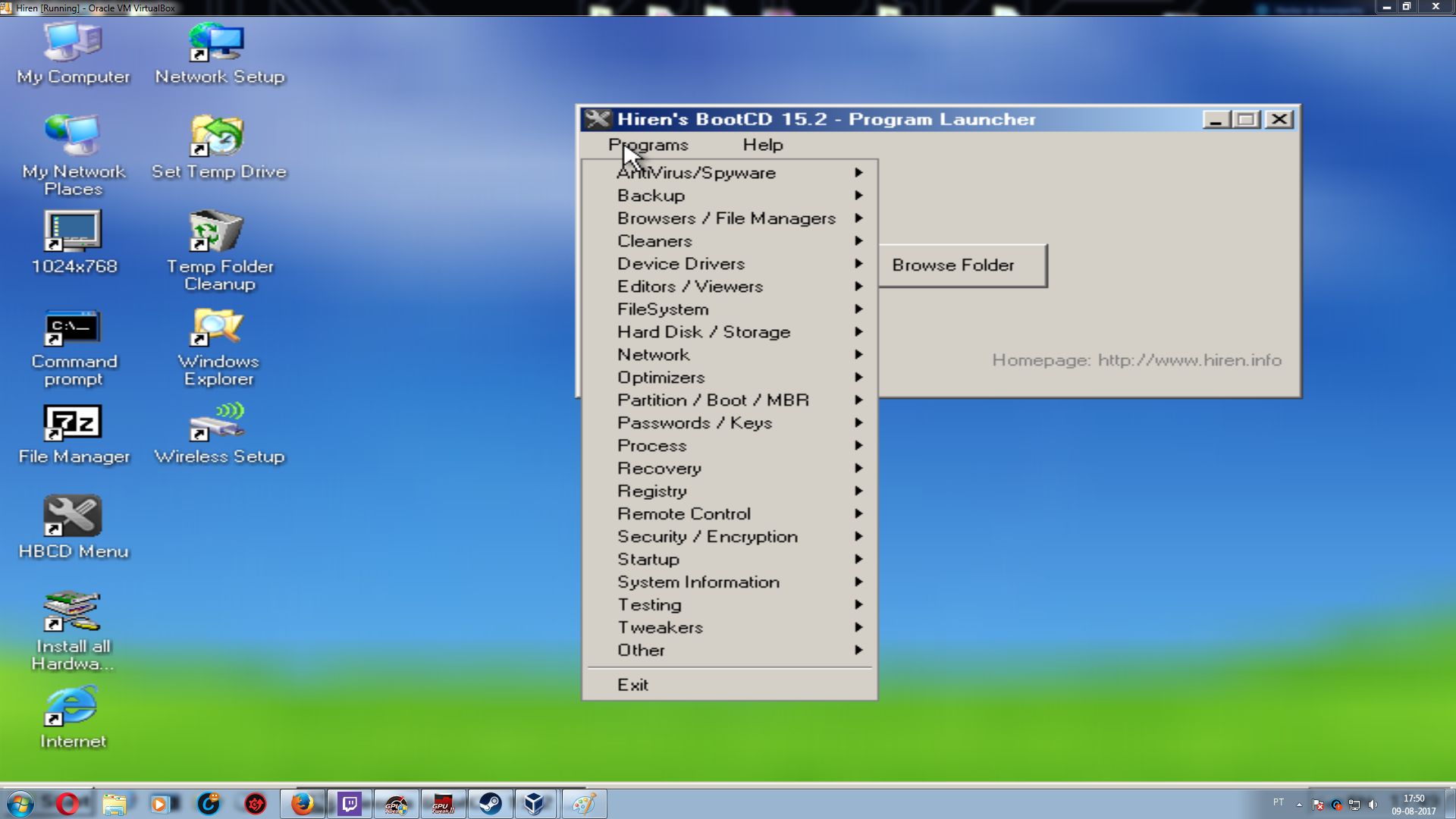Image resolution: width=1456 pixels, height=819 pixels.
Task: Select the HBCD Menu desktop icon
Action: [x=74, y=527]
